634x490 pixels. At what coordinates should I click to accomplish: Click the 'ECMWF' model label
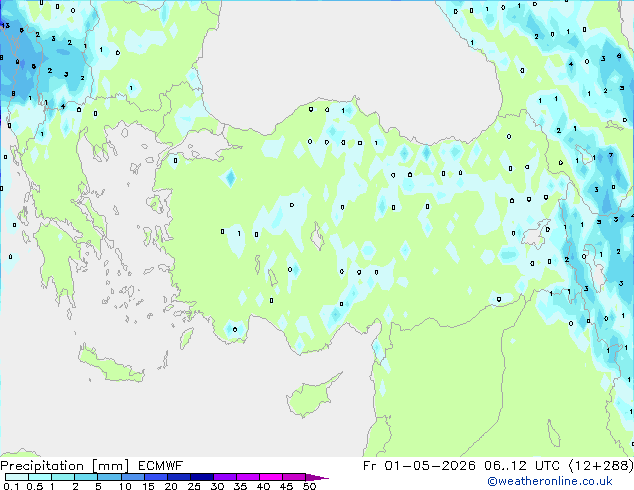160,466
